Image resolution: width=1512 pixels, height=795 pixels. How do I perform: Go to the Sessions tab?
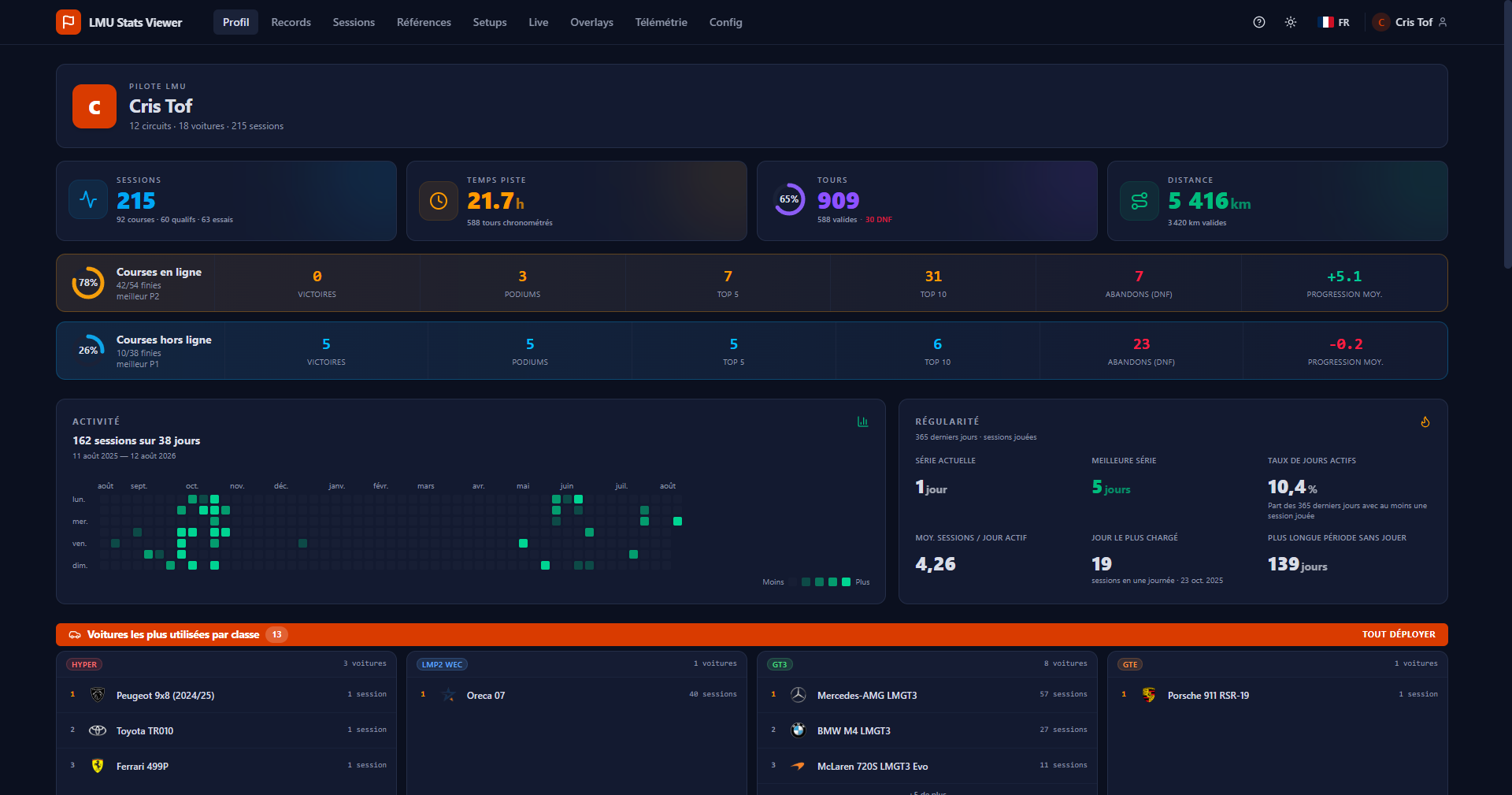click(354, 22)
